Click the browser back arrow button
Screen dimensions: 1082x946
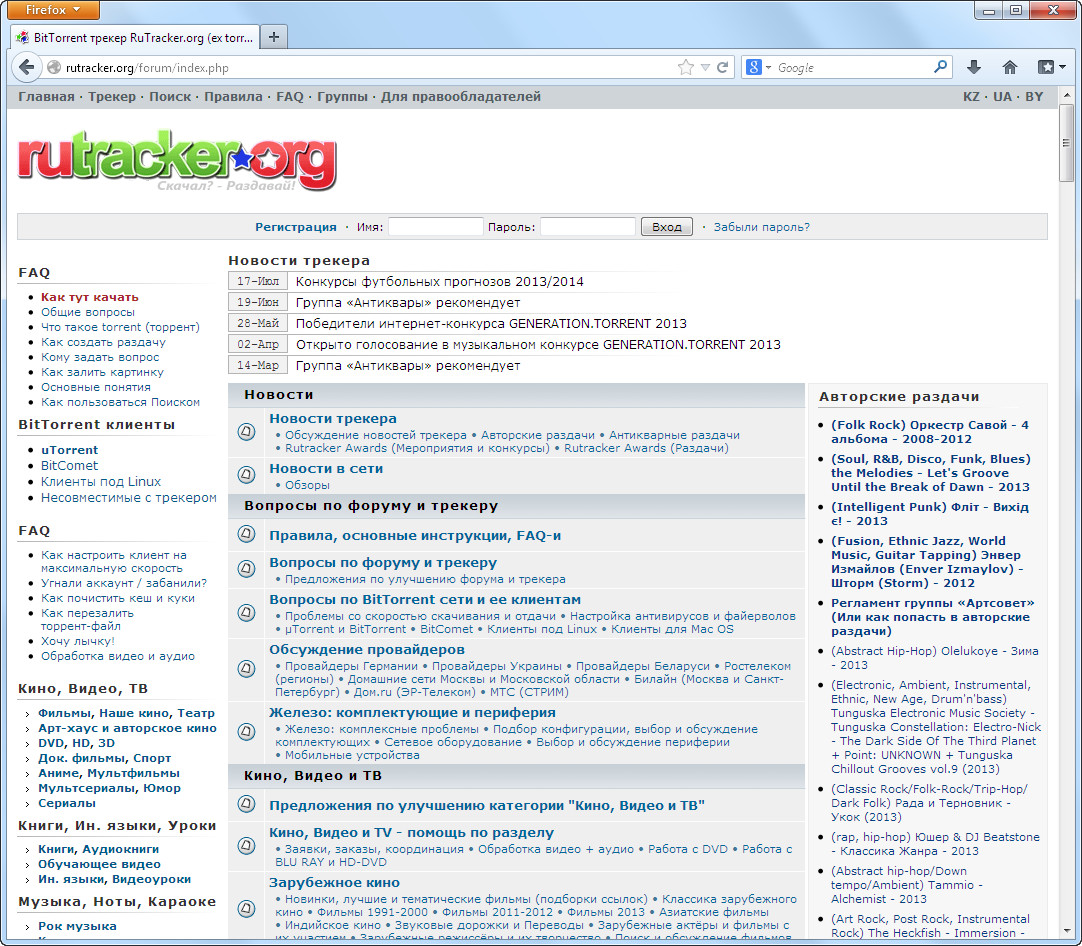tap(26, 67)
